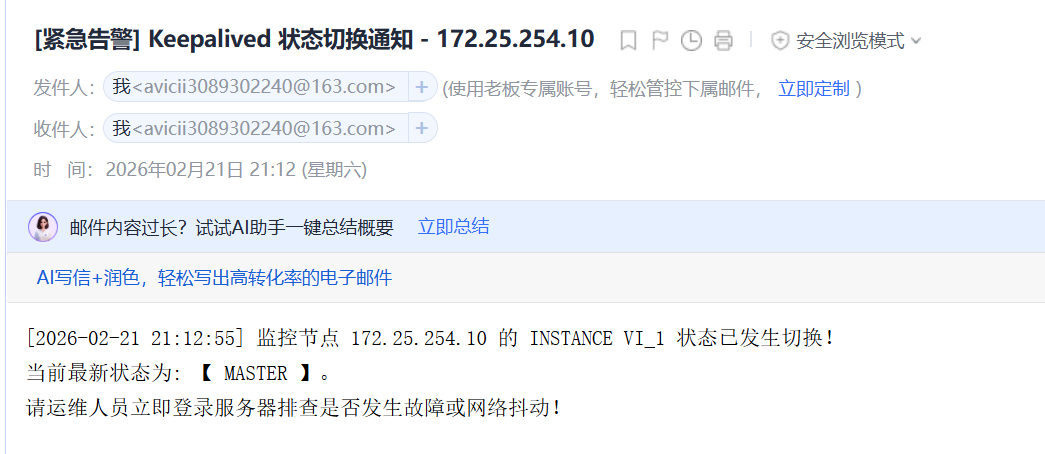Expand the 安全浏览模式 dropdown chevron
Image resolution: width=1045 pixels, height=454 pixels.
tap(916, 41)
